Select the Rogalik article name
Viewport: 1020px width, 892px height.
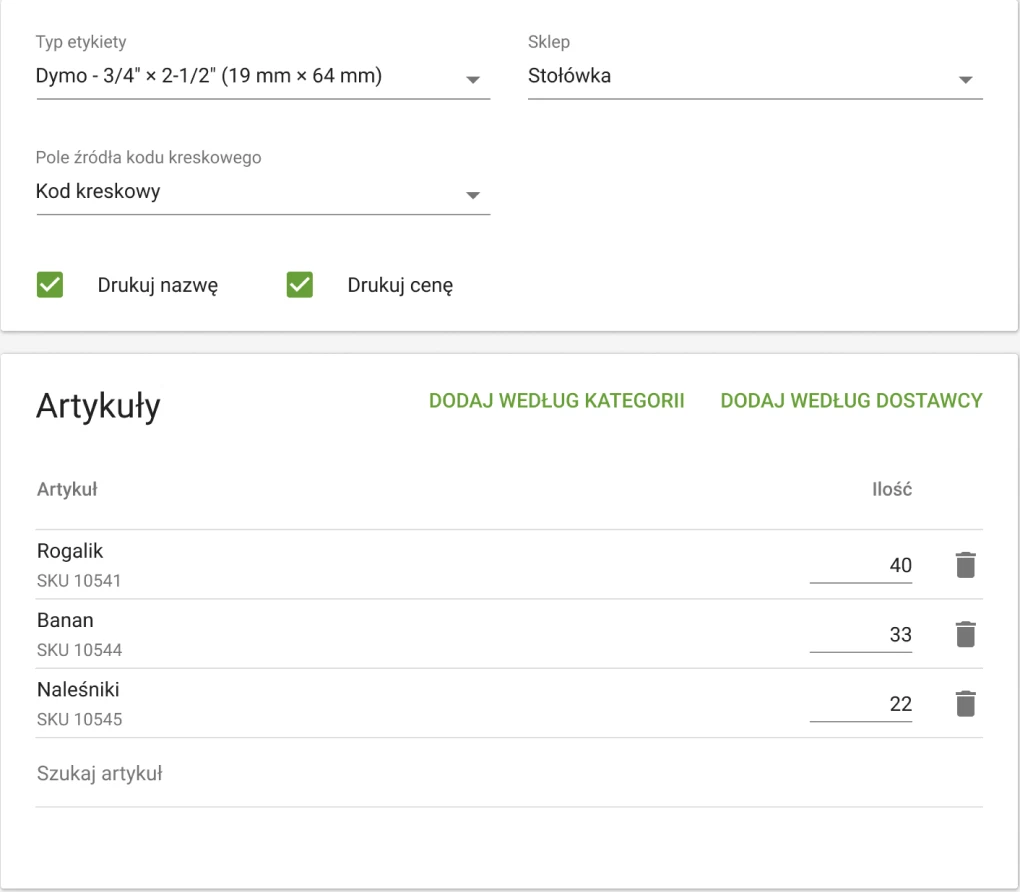coord(70,551)
